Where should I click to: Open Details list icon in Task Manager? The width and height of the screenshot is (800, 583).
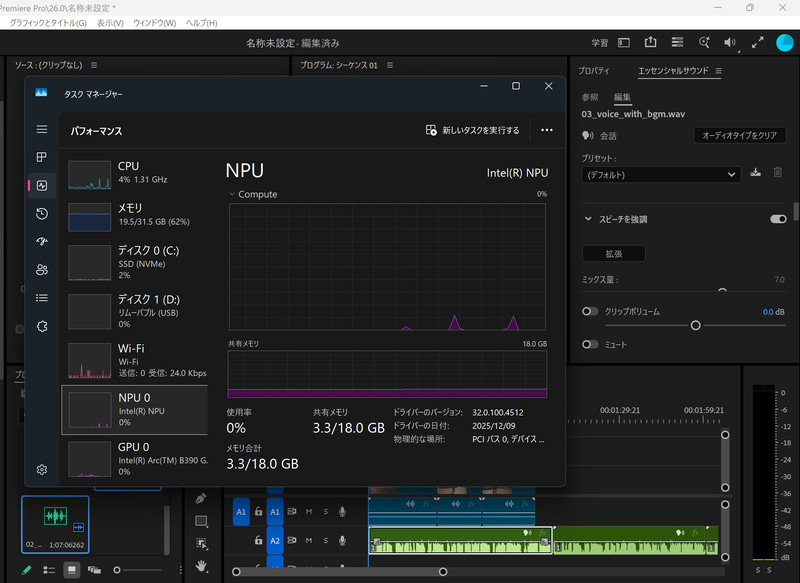pyautogui.click(x=42, y=297)
